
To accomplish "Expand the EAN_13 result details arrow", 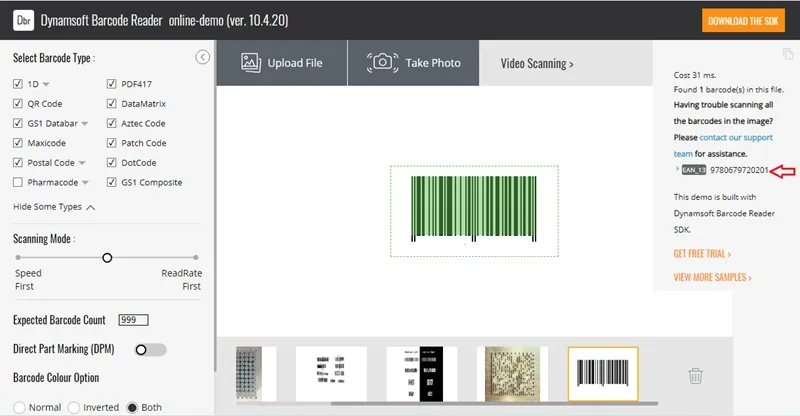I will [x=678, y=169].
